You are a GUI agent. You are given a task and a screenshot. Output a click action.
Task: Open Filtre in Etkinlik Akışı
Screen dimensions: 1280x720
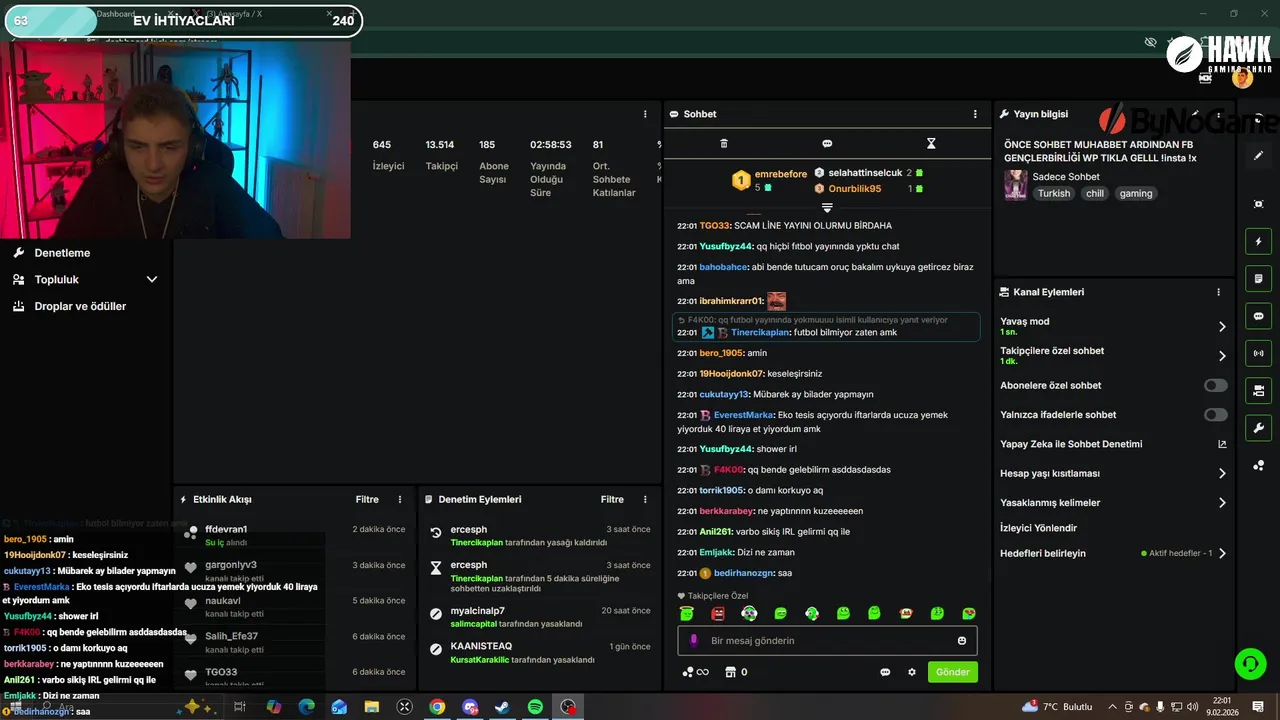tap(367, 499)
